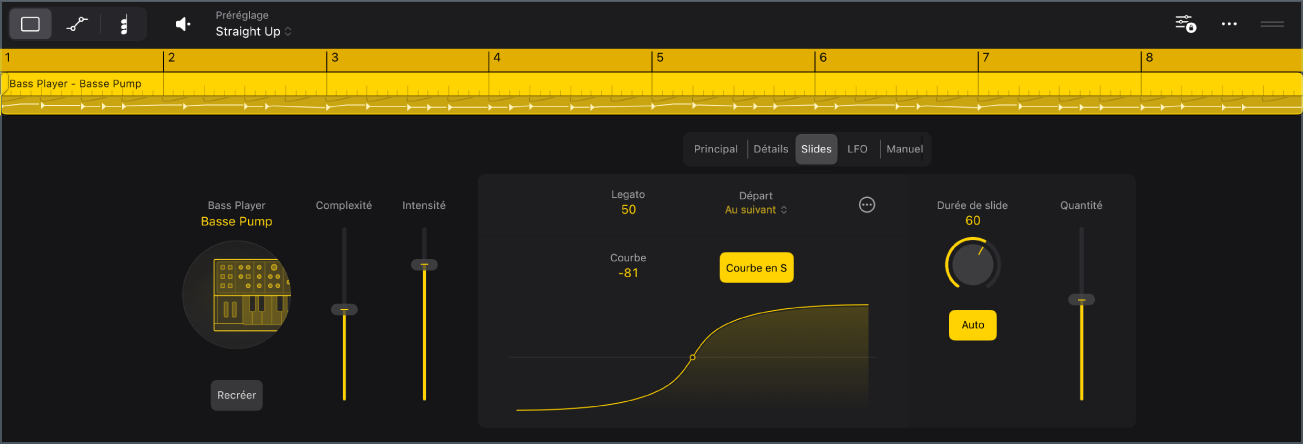Open the note velocity view icon

[123, 24]
